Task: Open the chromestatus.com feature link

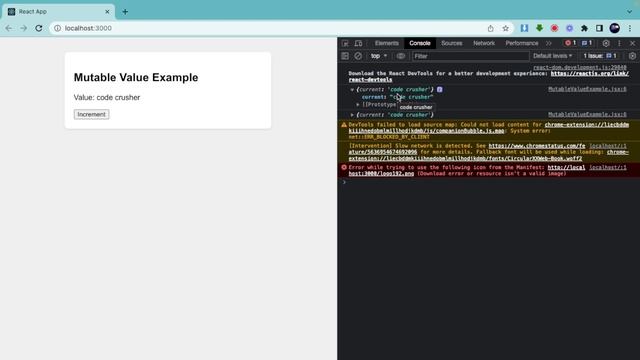Action: tap(537, 146)
